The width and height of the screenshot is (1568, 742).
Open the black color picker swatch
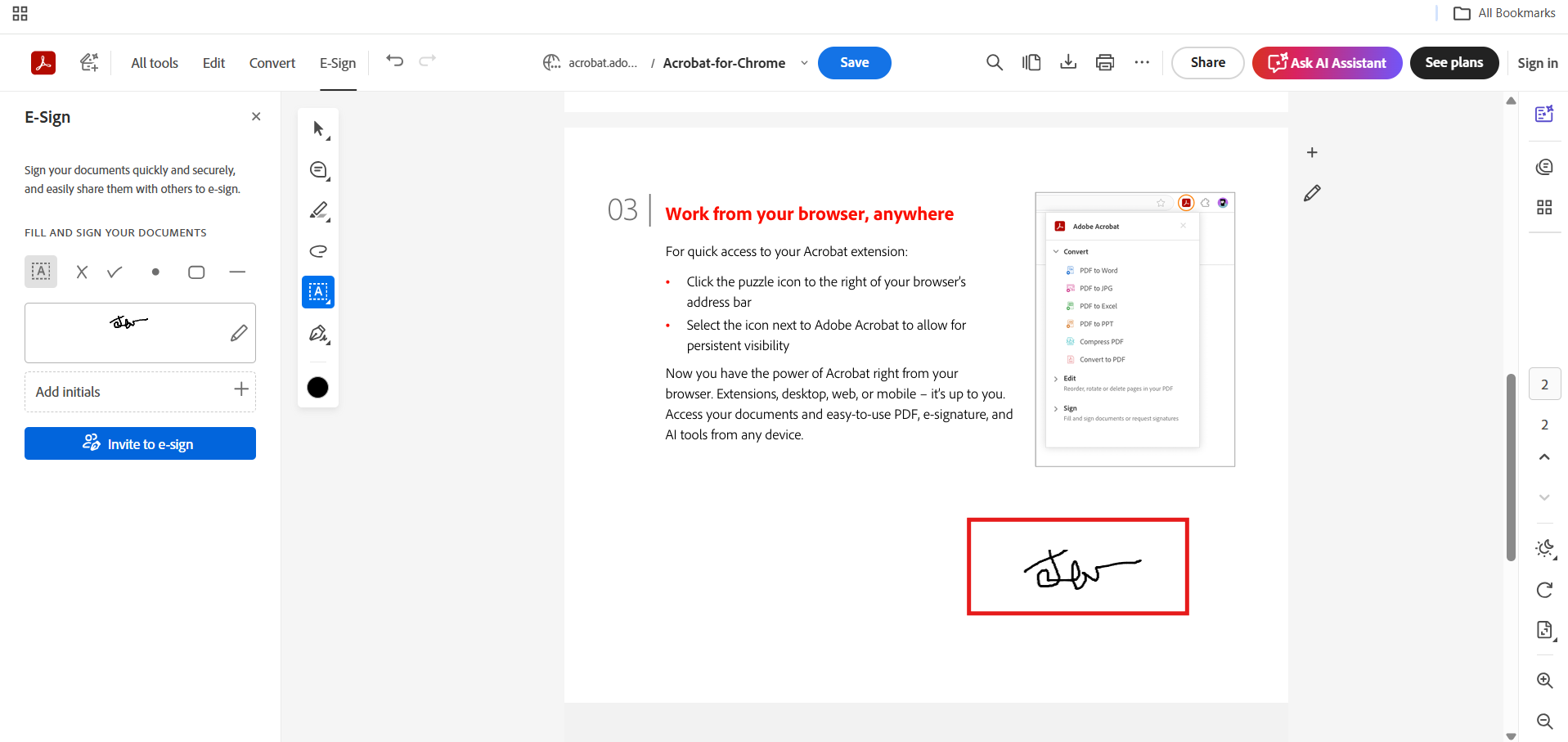318,387
